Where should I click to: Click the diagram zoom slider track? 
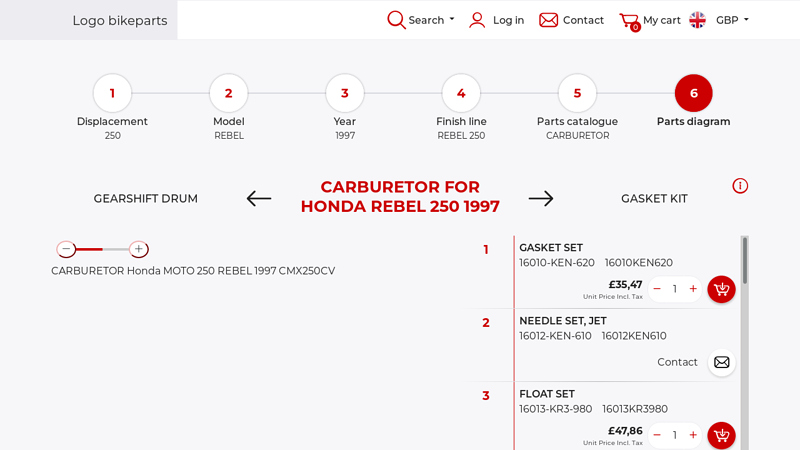pyautogui.click(x=102, y=249)
